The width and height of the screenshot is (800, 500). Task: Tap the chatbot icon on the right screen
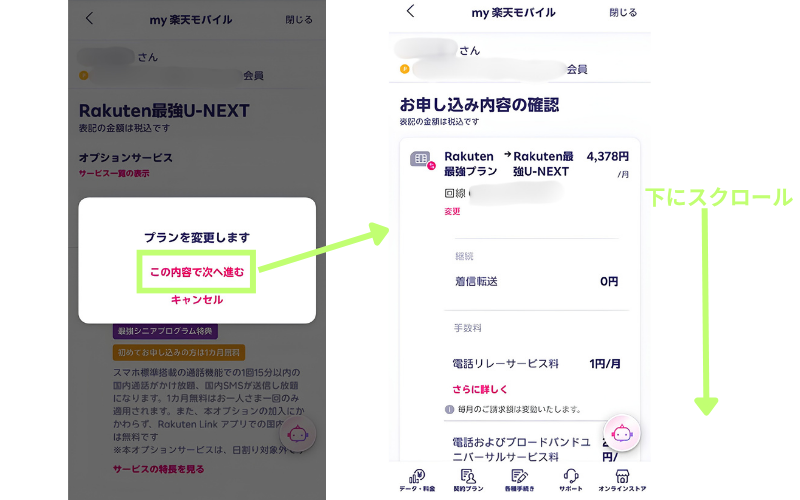click(x=621, y=434)
